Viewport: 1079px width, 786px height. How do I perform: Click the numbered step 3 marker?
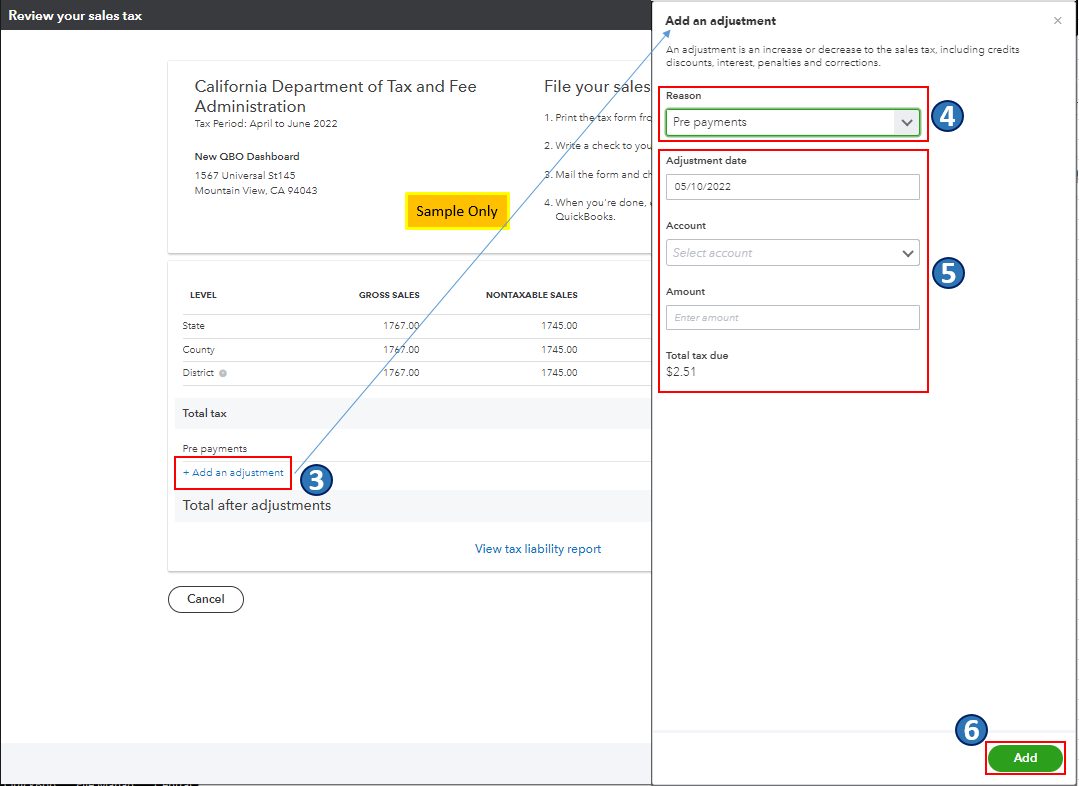tap(316, 480)
